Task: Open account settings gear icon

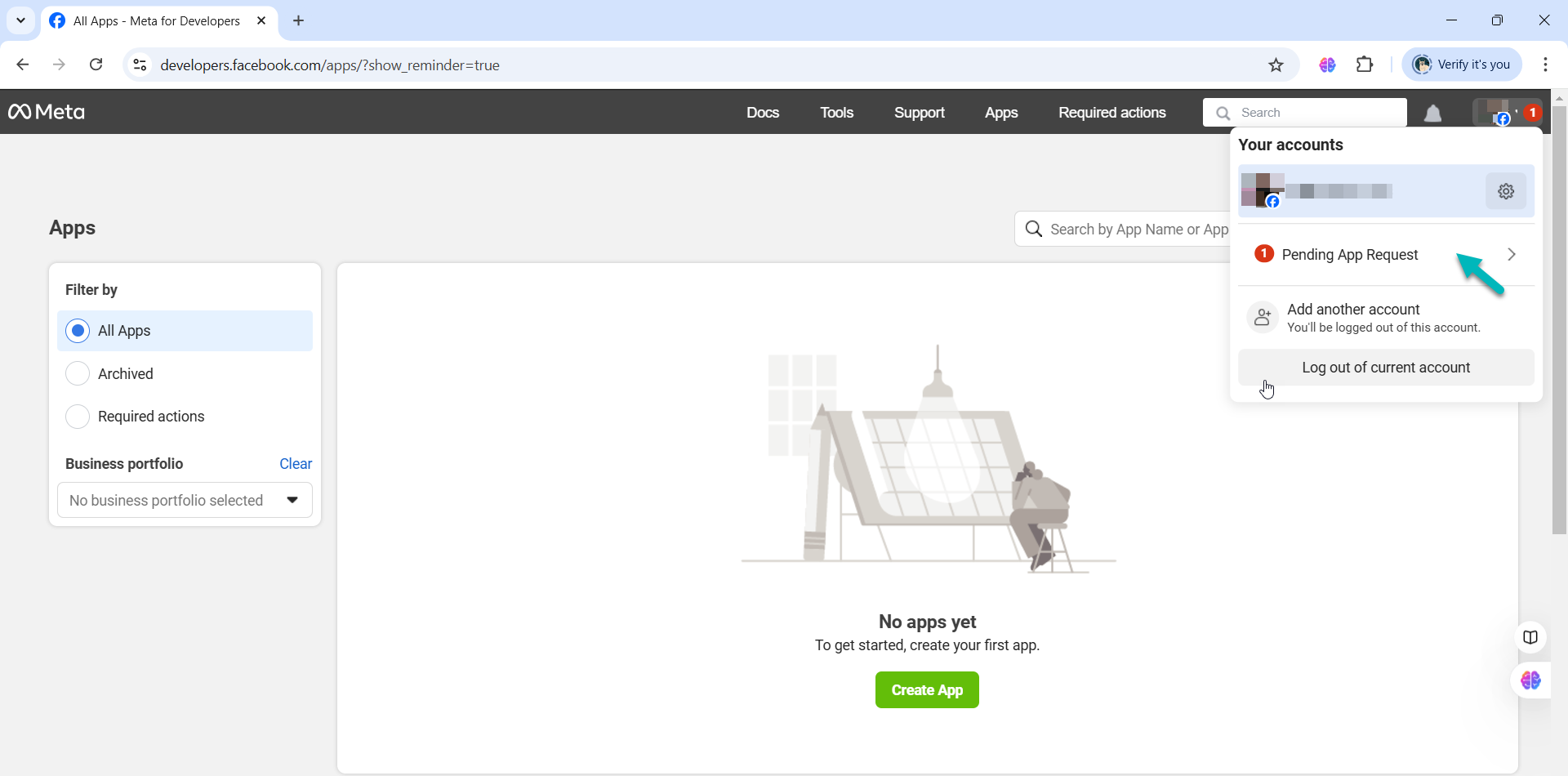Action: coord(1506,191)
